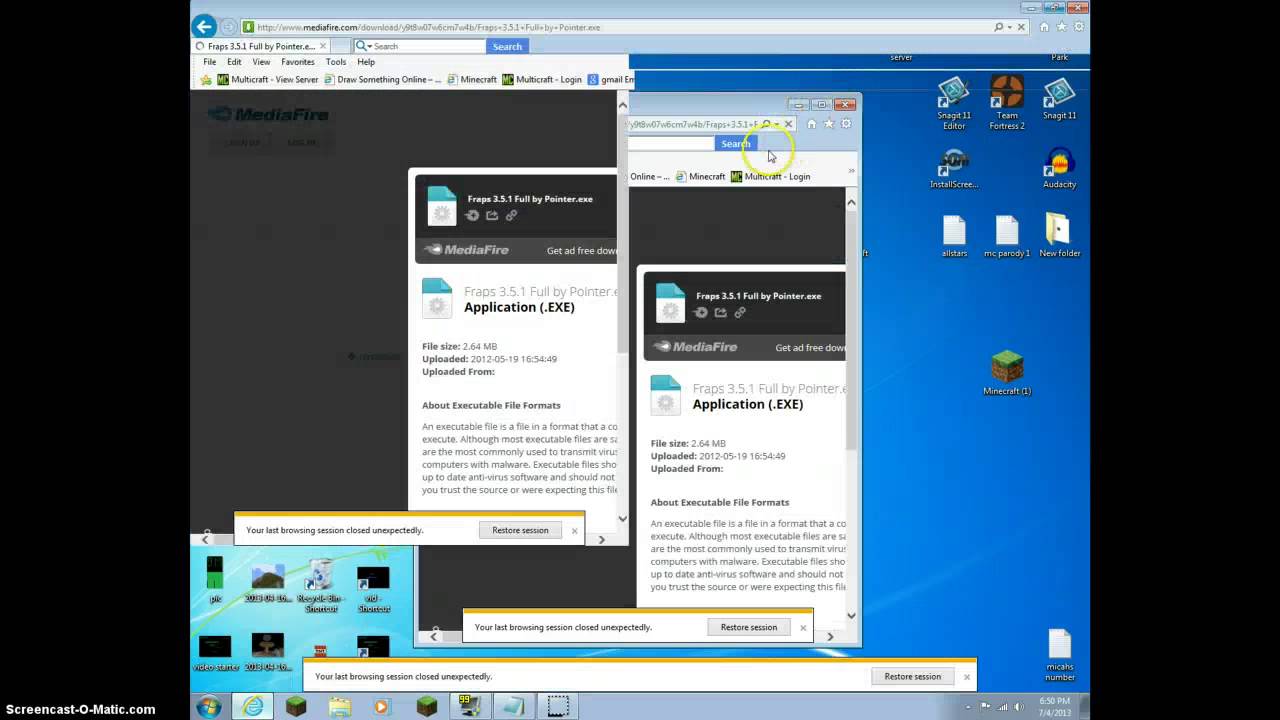Click the greyed Forward arrow beside Back
The width and height of the screenshot is (1280, 720).
coord(229,27)
